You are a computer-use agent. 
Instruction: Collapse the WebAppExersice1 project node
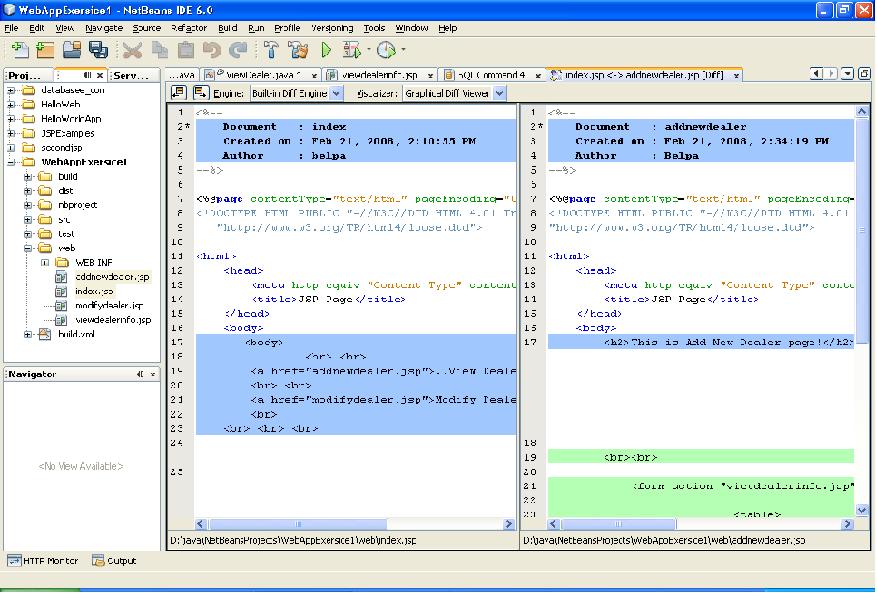click(x=11, y=162)
